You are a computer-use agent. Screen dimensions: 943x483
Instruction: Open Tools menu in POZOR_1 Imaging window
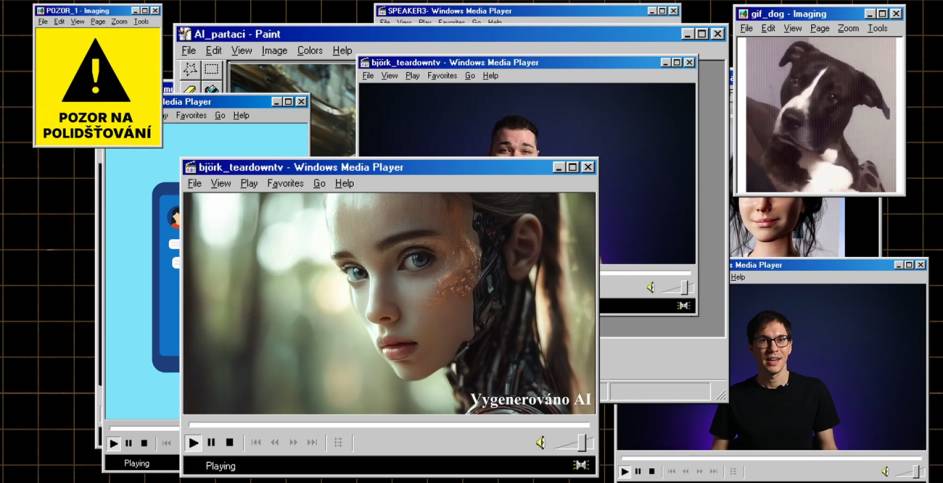[141, 21]
